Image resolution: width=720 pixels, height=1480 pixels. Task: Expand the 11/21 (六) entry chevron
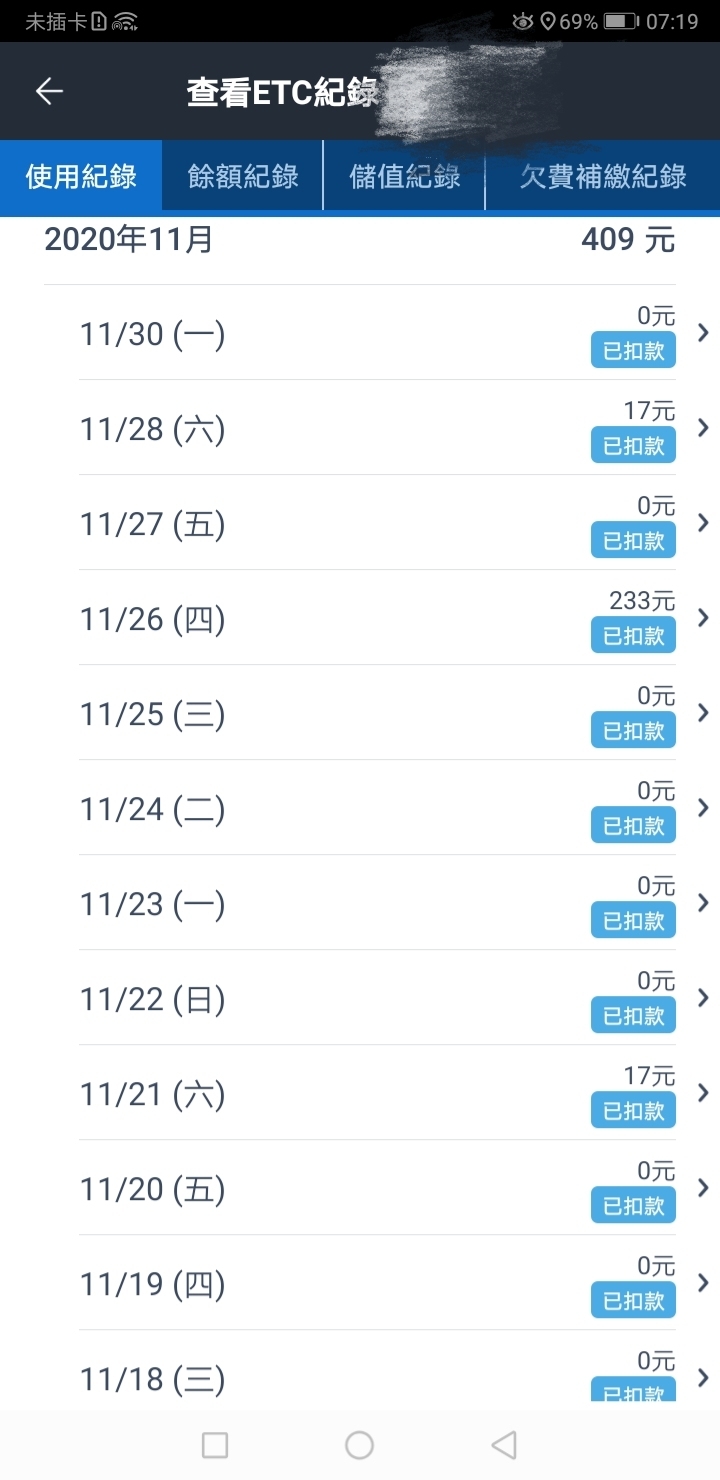point(703,1092)
